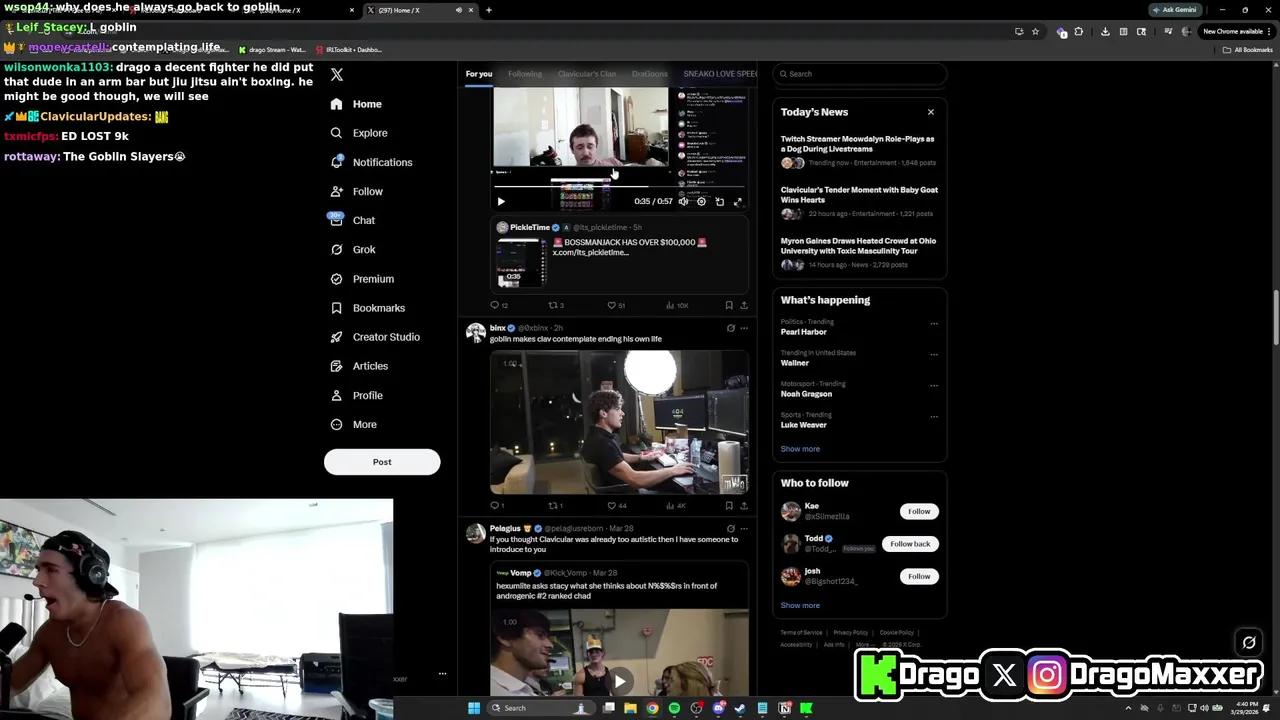Open options for Luke Weaver trend
The image size is (1280, 720).
pyautogui.click(x=934, y=416)
